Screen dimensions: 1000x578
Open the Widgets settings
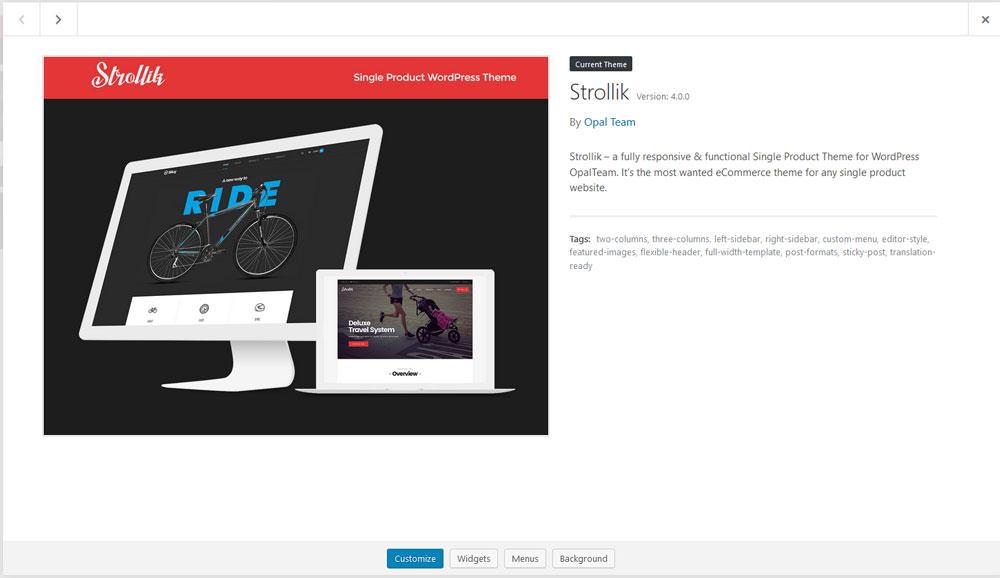click(474, 558)
